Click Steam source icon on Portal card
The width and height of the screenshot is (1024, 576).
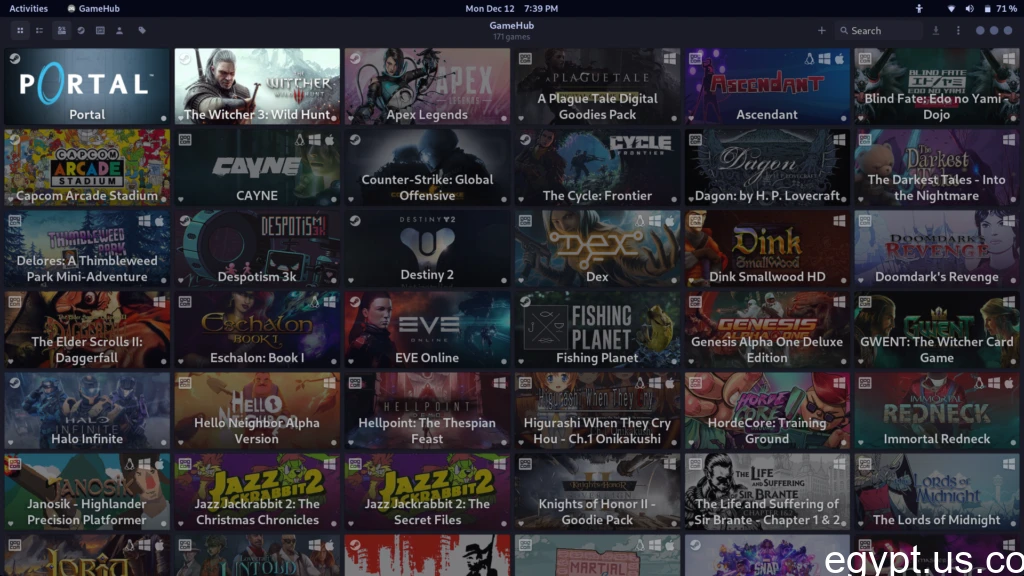(14, 59)
